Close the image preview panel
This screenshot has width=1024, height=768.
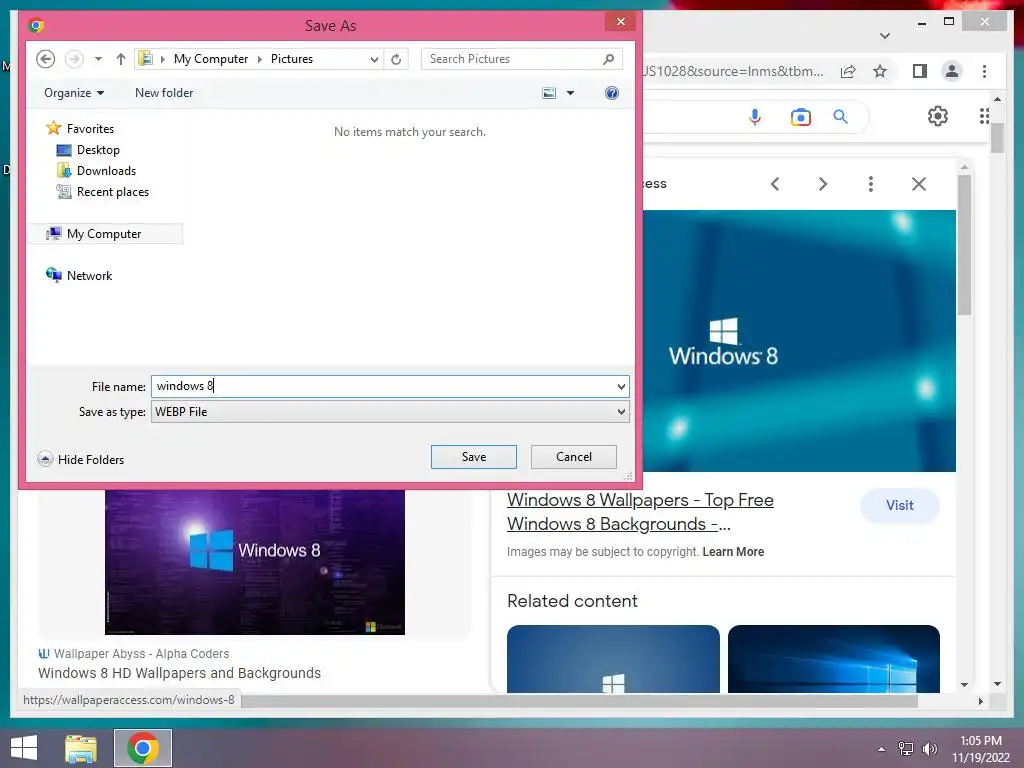[x=918, y=184]
